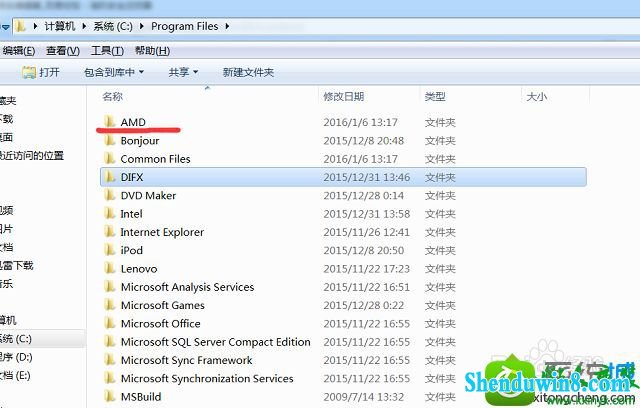Click the Bonjour folder icon
This screenshot has height=408, width=640.
pos(109,140)
